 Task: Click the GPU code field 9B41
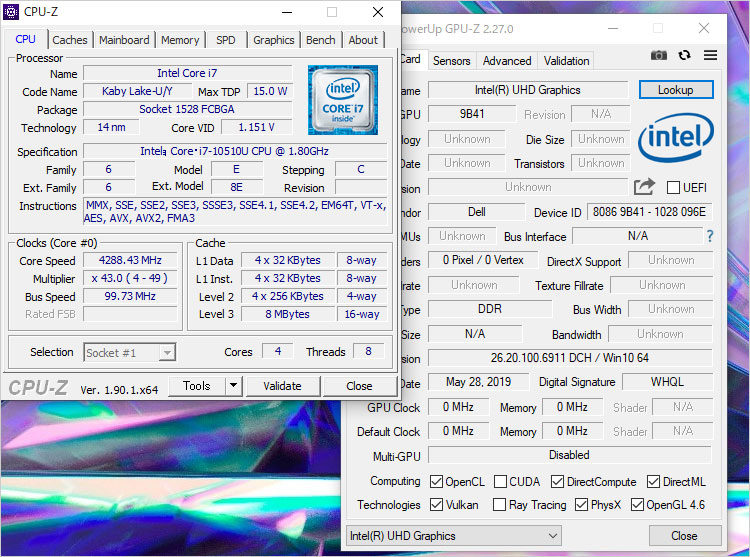click(472, 114)
